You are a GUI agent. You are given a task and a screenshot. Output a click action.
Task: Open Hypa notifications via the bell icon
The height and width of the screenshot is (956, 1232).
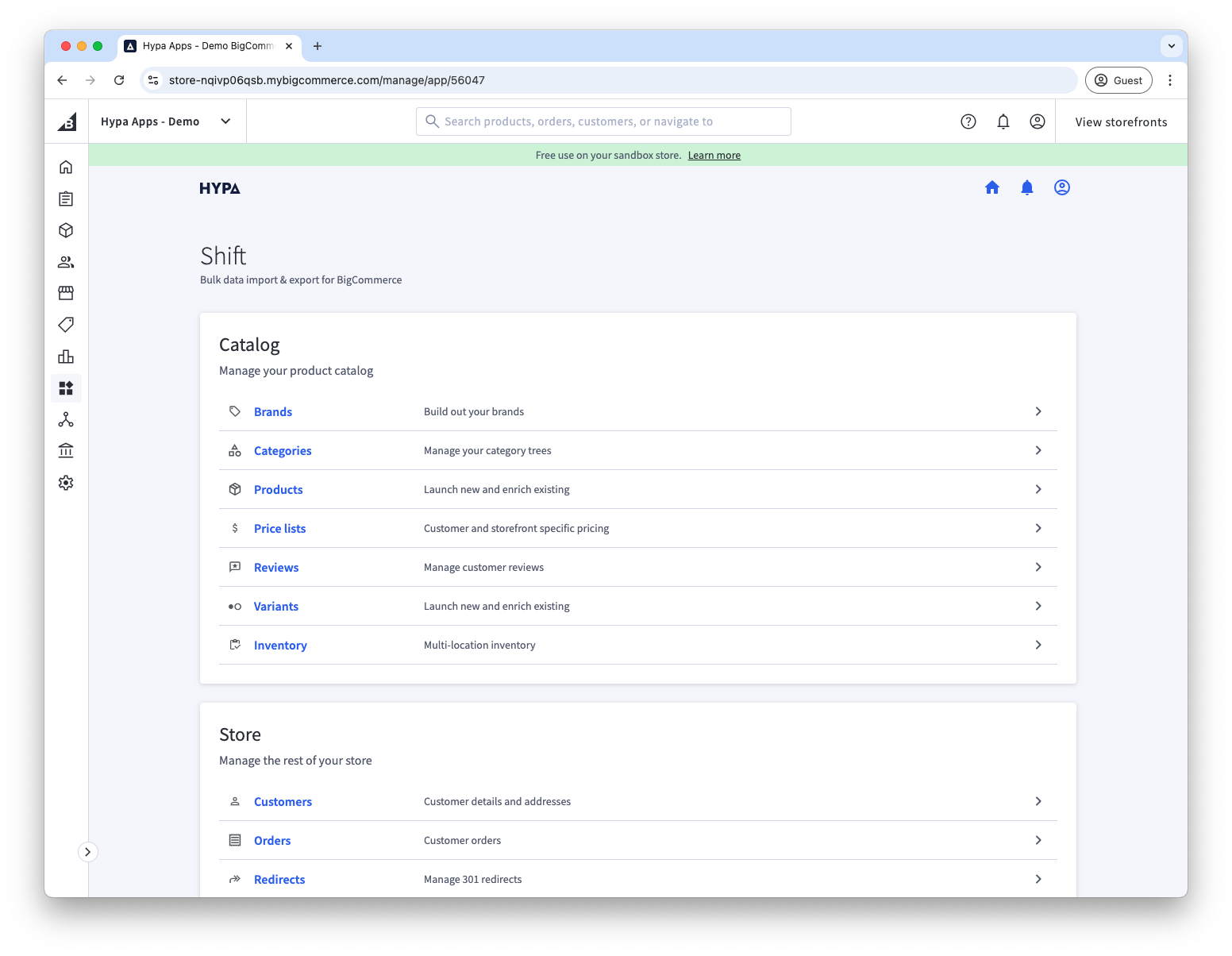(1026, 187)
